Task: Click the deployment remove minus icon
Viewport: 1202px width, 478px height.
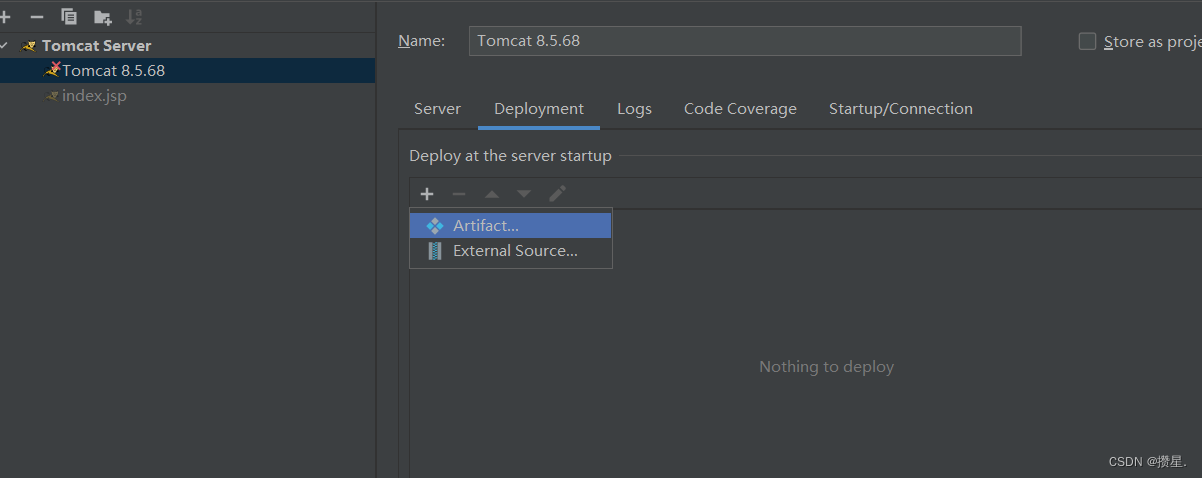Action: 459,194
